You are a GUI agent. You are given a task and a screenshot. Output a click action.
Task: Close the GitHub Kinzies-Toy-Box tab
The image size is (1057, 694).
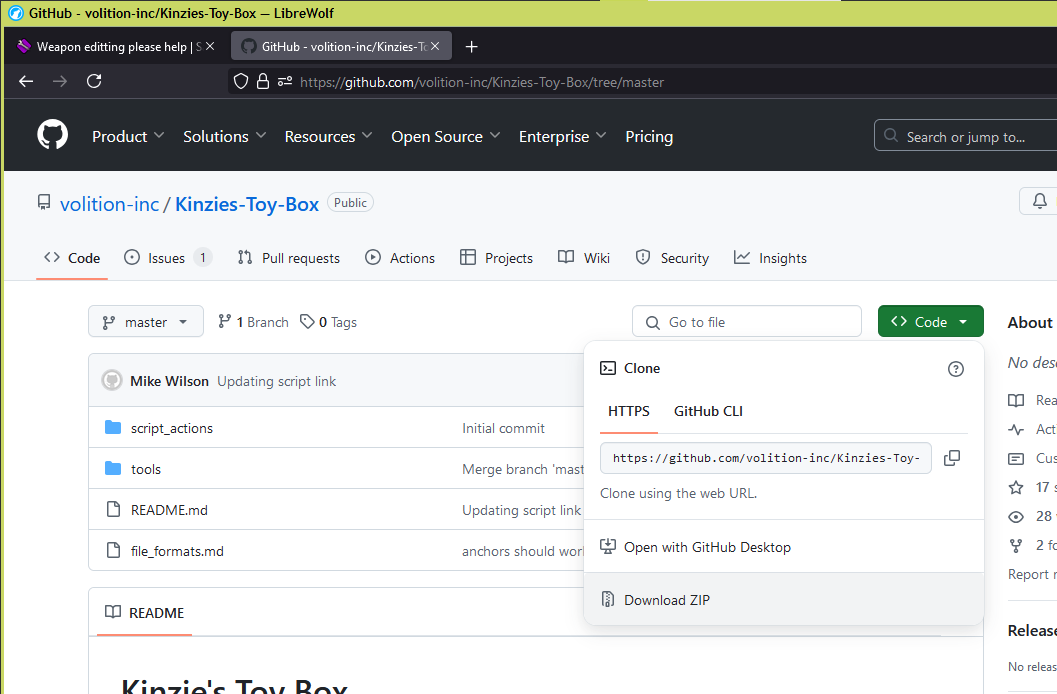[435, 46]
